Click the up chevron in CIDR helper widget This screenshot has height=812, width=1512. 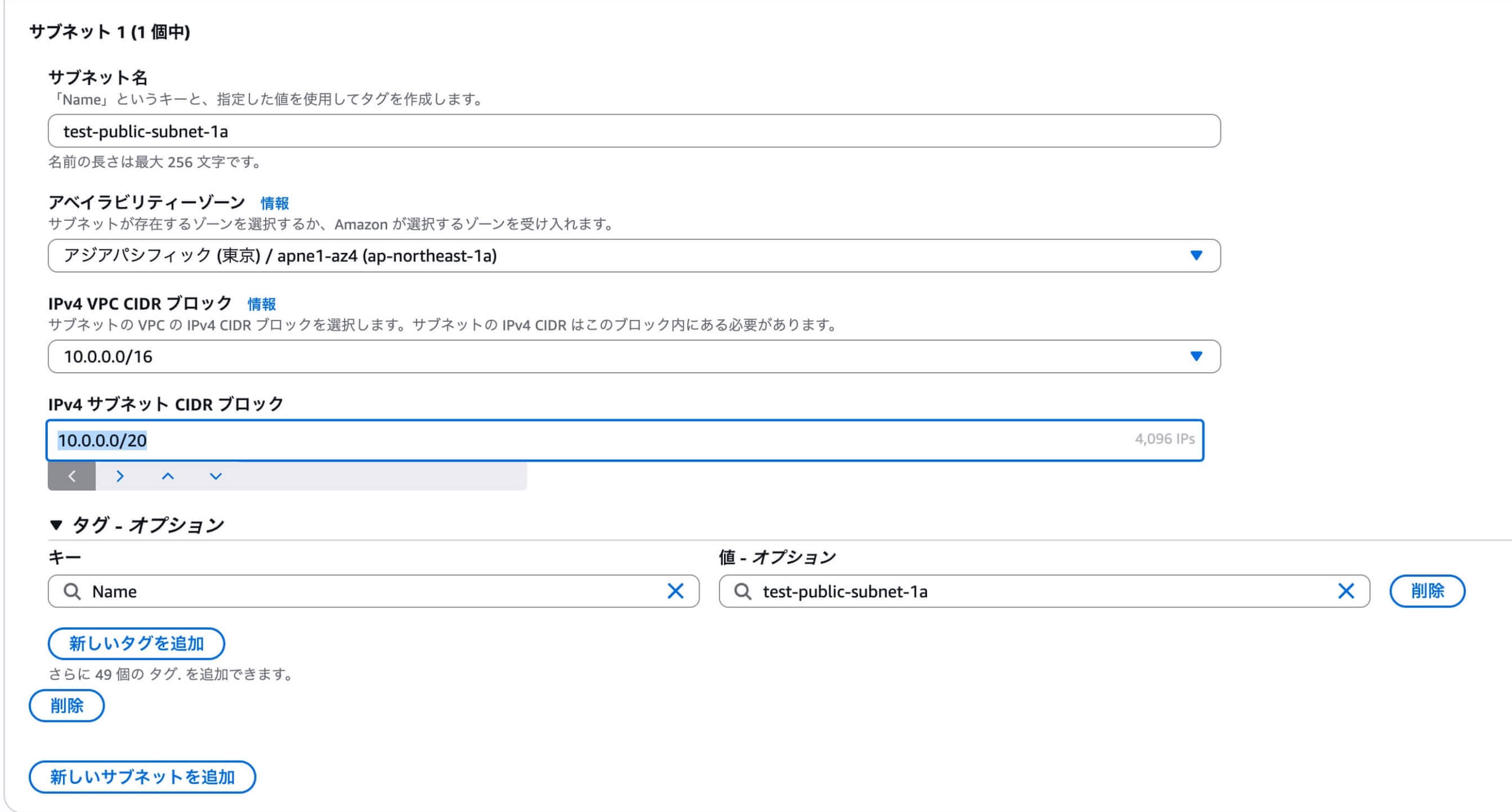pyautogui.click(x=167, y=476)
